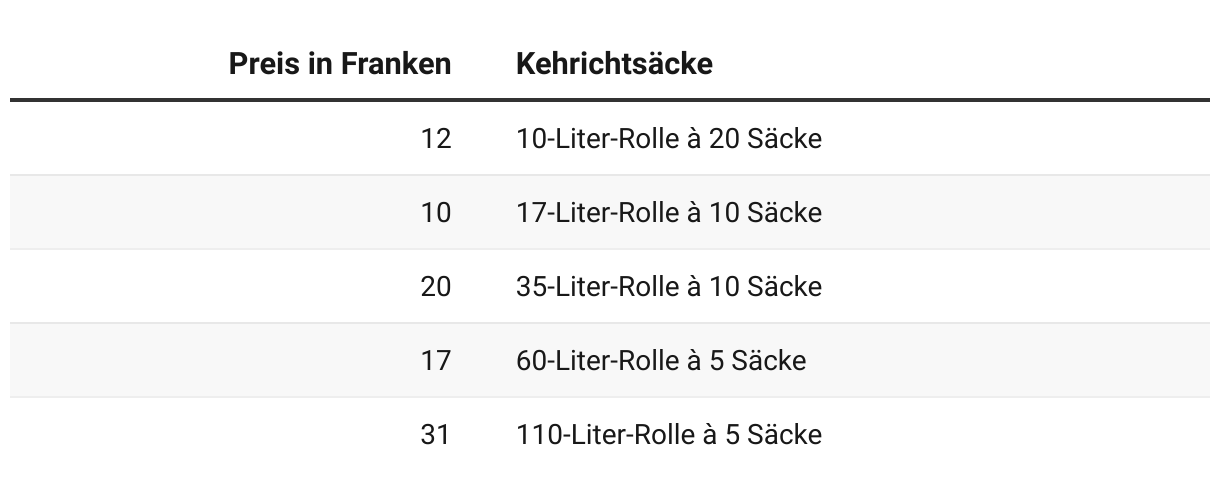Select the price 10 cell

(436, 213)
